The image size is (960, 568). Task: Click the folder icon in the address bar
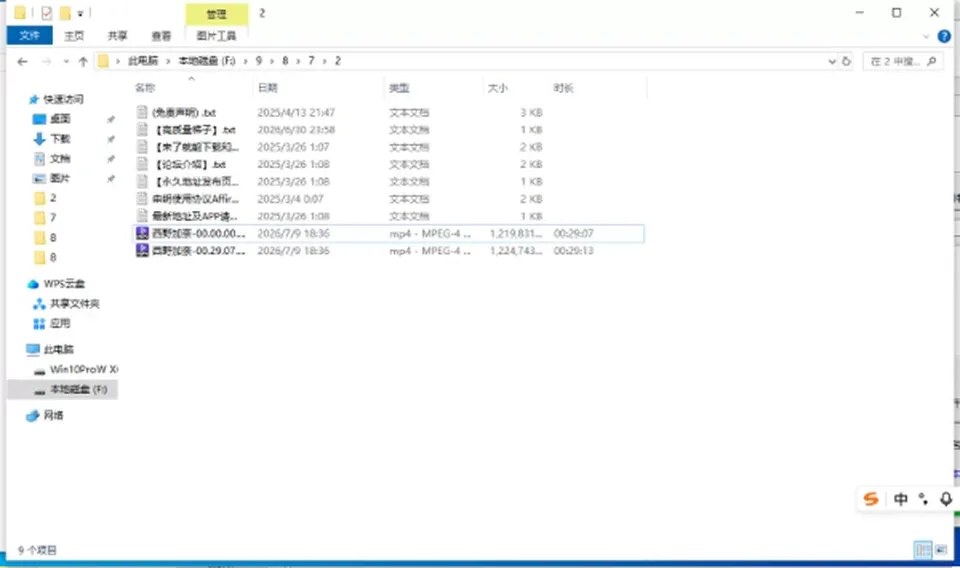[x=103, y=61]
